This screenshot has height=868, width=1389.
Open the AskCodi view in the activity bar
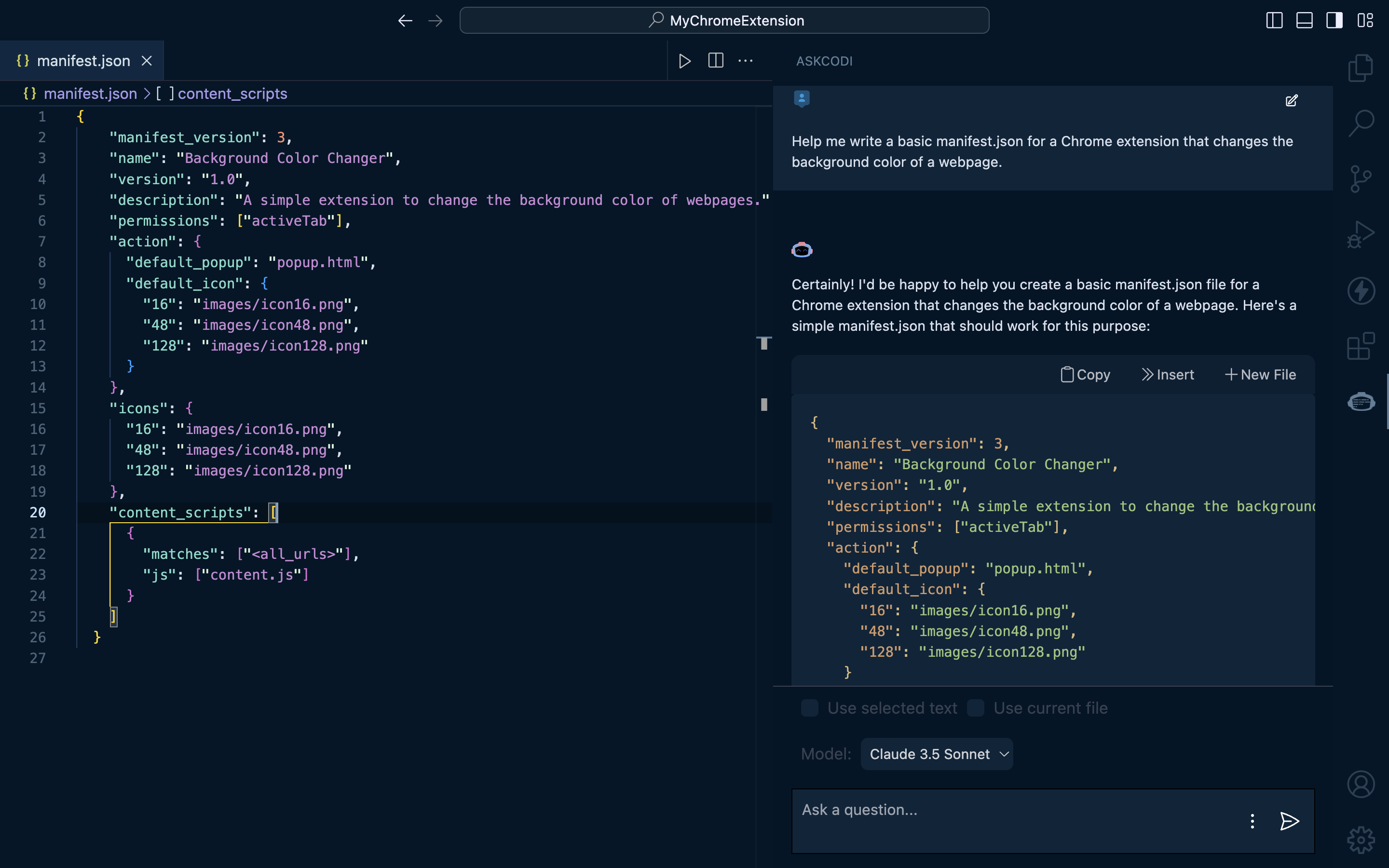tap(1361, 401)
